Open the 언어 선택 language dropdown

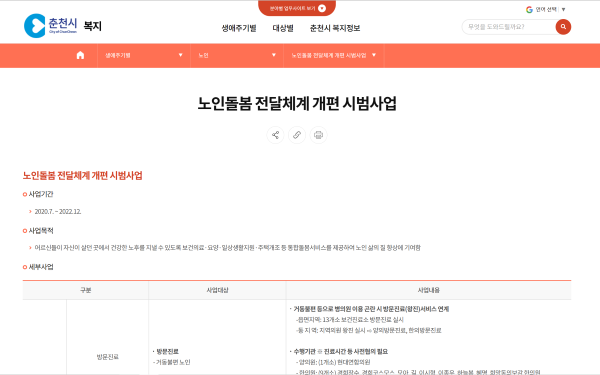click(x=550, y=10)
